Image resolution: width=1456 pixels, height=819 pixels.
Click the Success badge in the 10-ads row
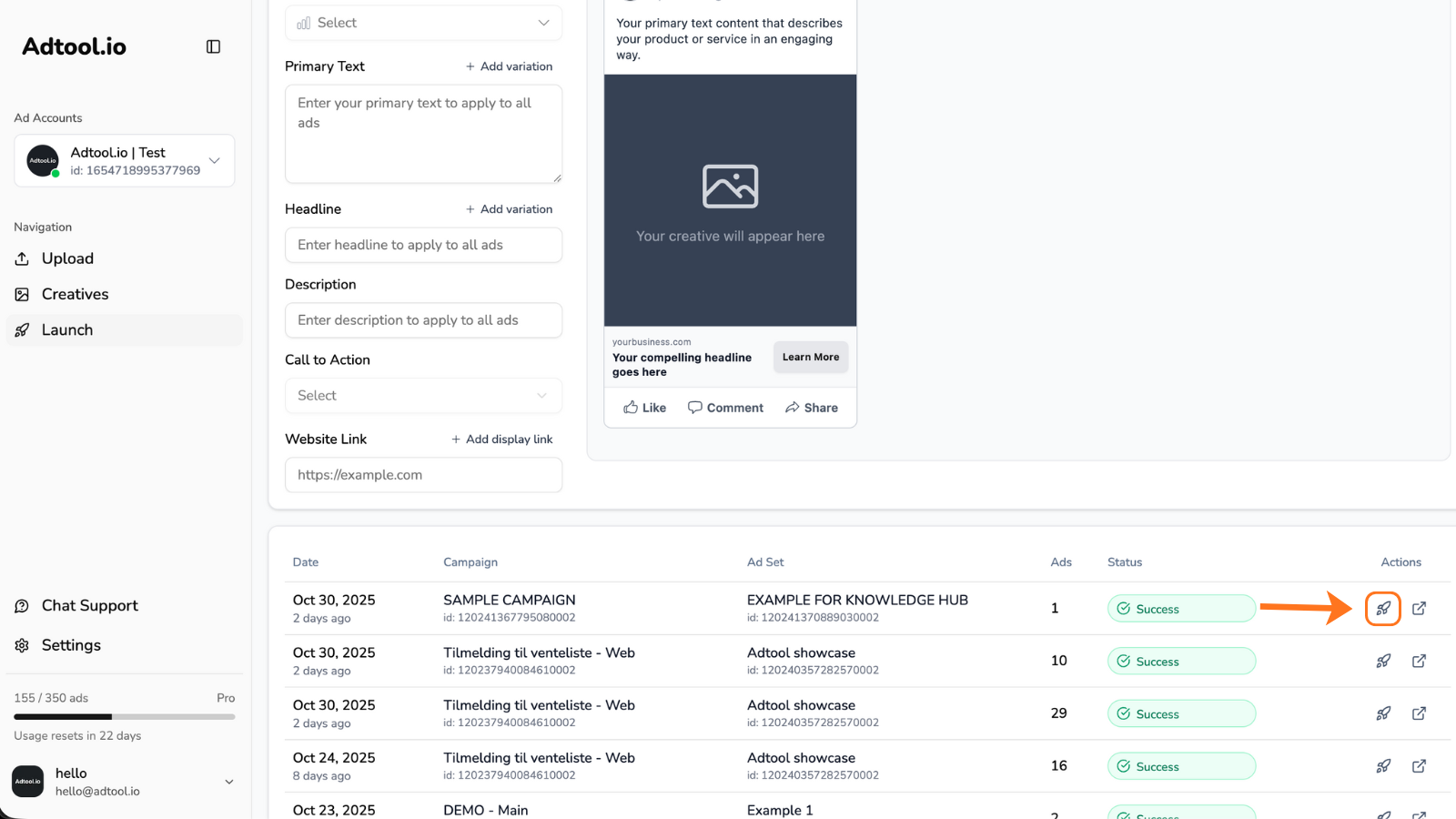click(x=1181, y=662)
